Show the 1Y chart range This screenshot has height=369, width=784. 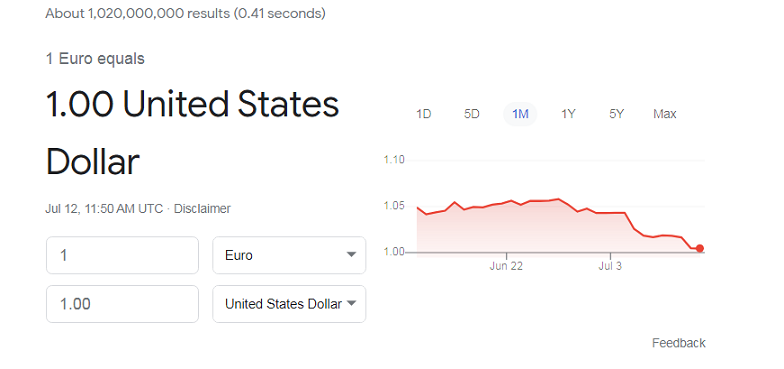coord(568,114)
